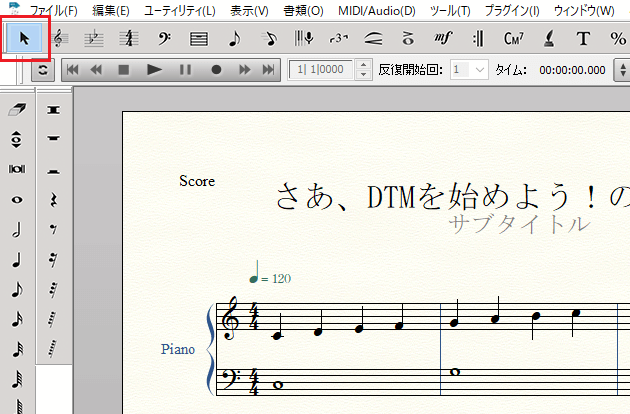Open the ファイル(F) menu

[x=53, y=11]
